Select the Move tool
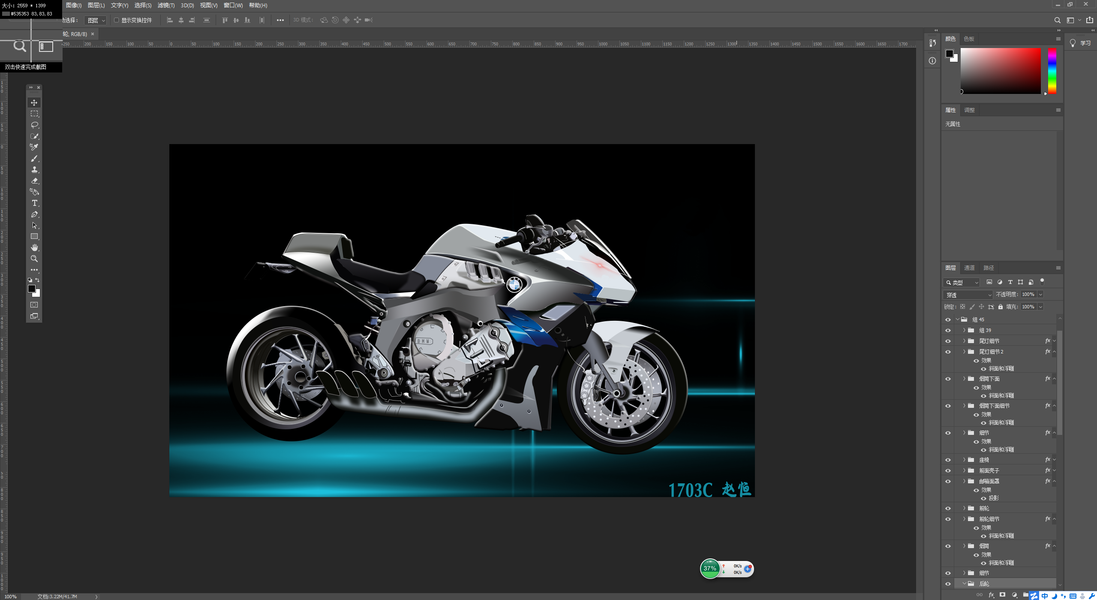This screenshot has width=1097, height=600. 34,103
